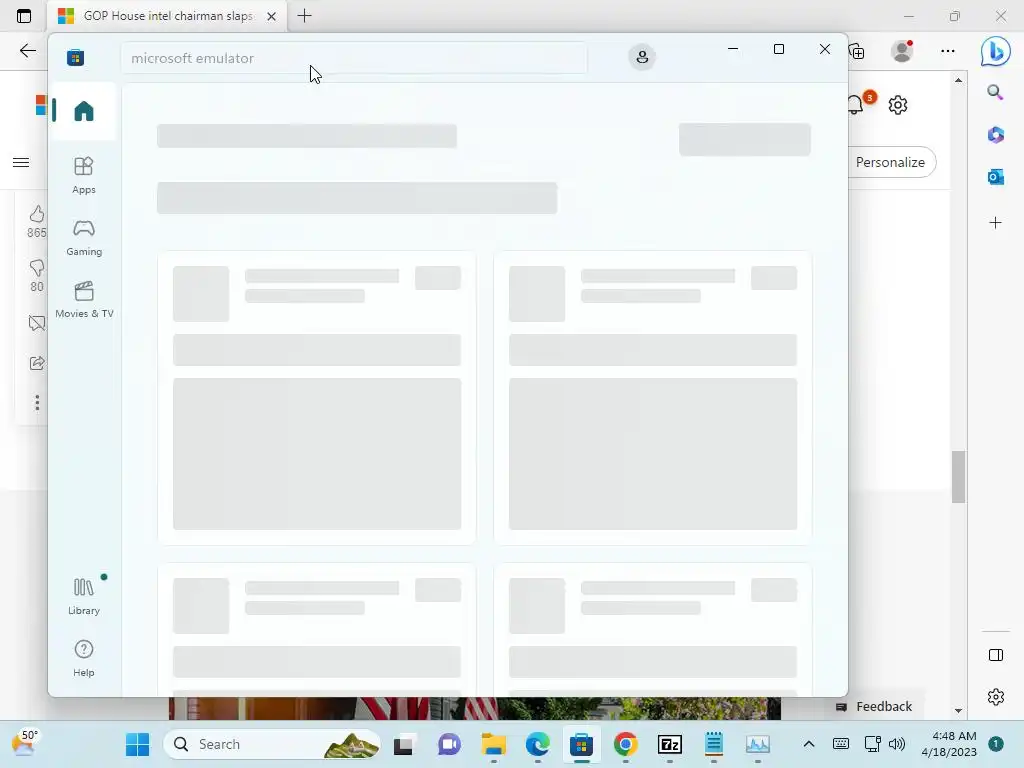
Task: Open MSN page settings gear
Action: pos(898,104)
